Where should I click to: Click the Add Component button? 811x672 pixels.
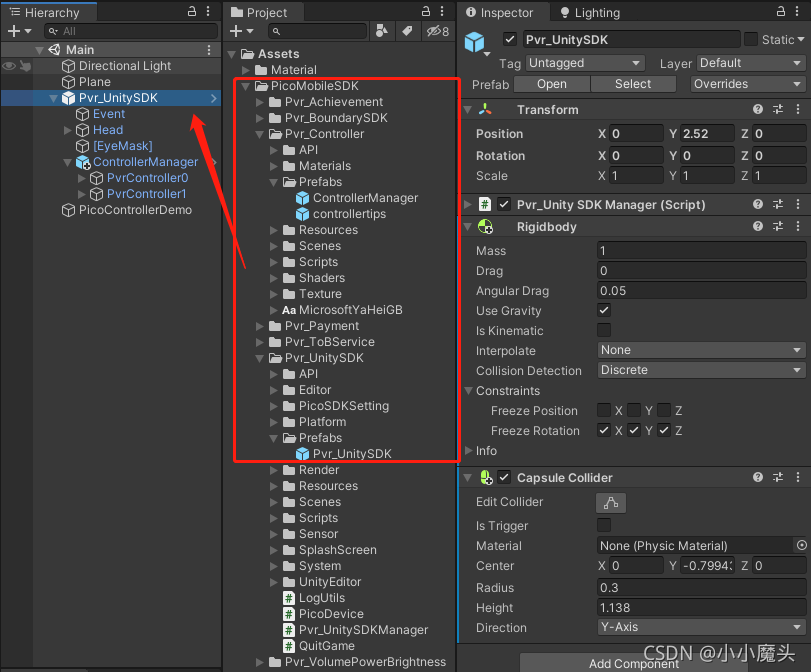pyautogui.click(x=634, y=663)
